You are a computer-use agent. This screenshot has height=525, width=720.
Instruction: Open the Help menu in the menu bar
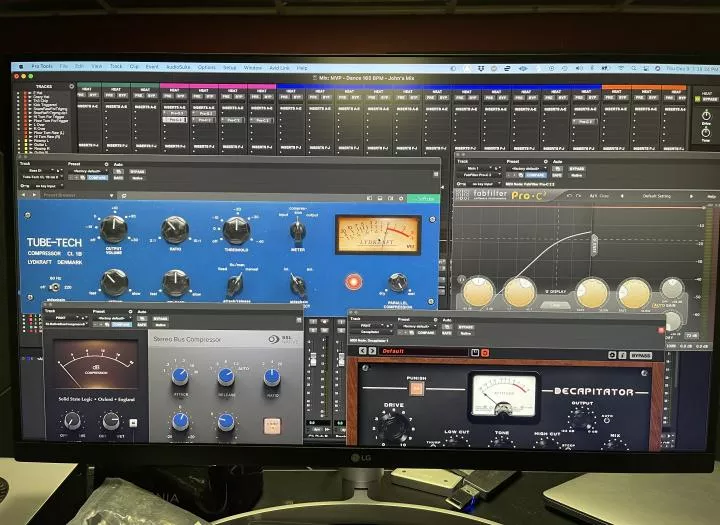302,68
